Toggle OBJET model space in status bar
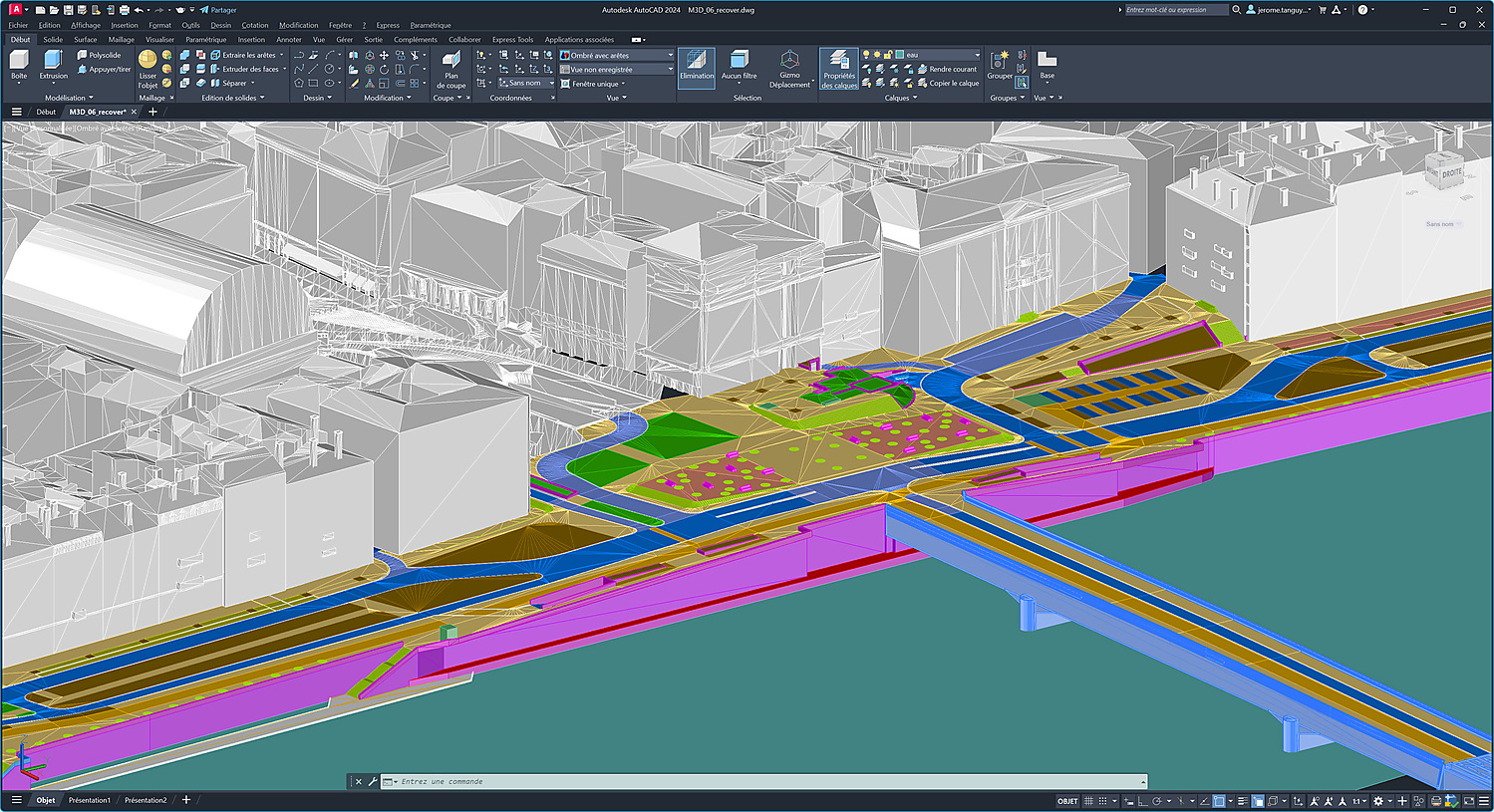1494x812 pixels. point(1067,801)
